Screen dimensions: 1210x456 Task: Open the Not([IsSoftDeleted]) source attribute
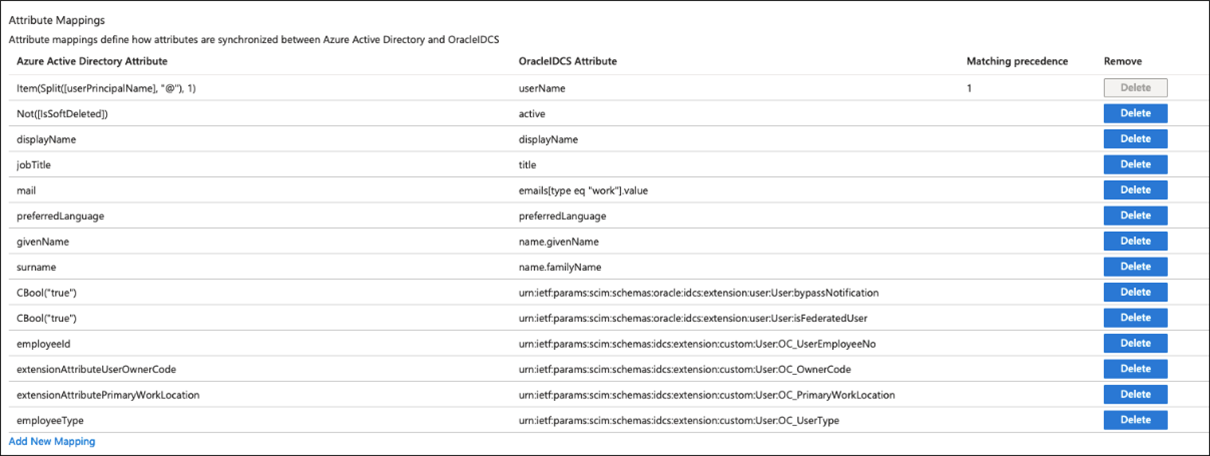tap(62, 114)
